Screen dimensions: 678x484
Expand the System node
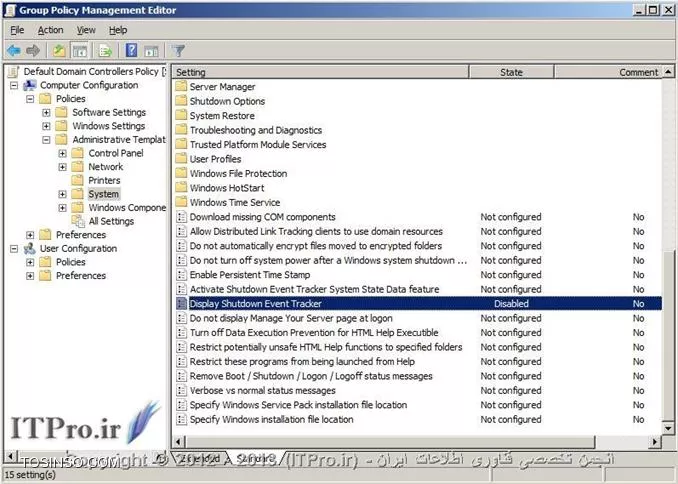click(x=63, y=194)
